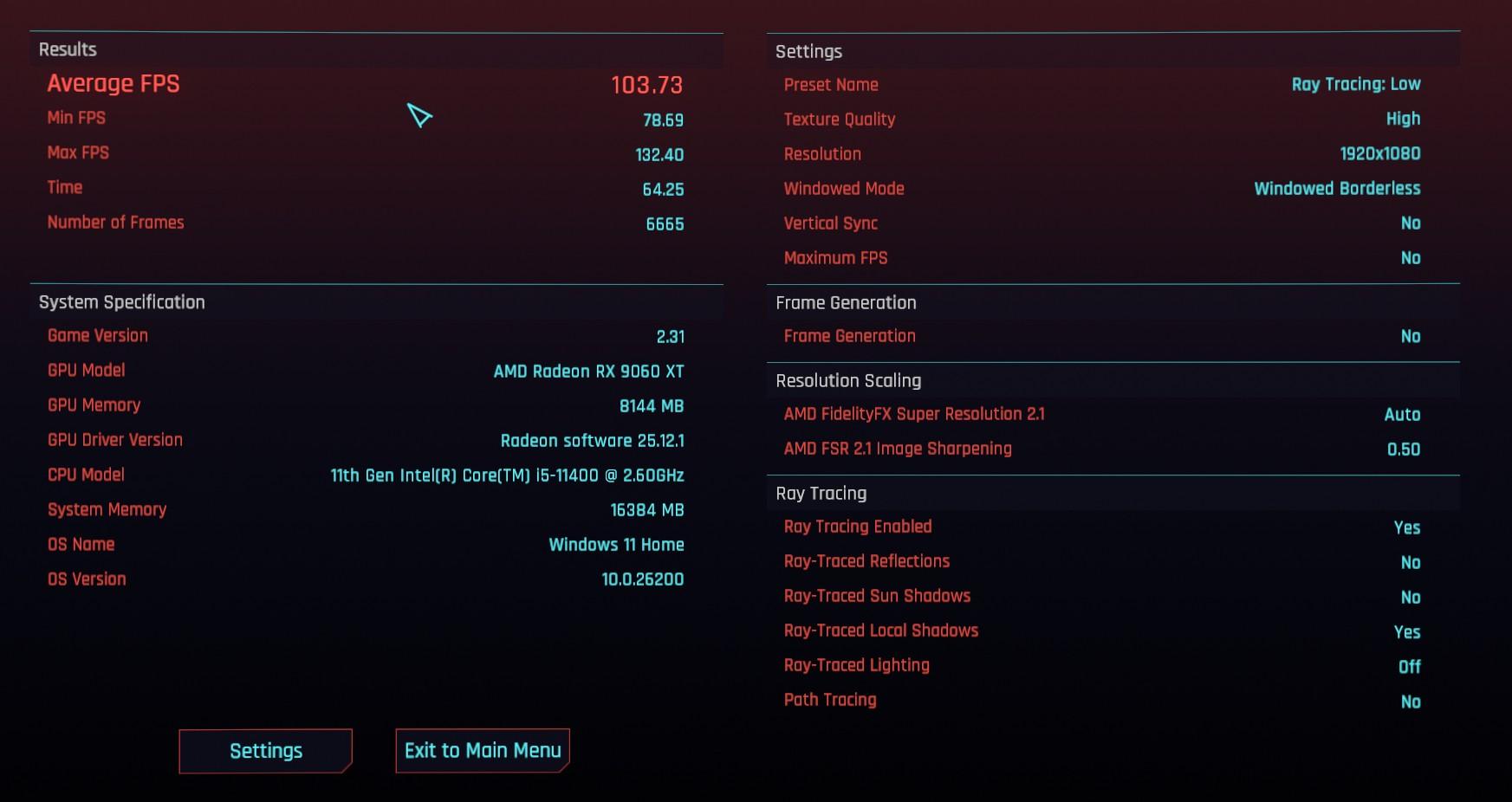Click Exit to Main Menu button
The image size is (1512, 802).
click(483, 751)
